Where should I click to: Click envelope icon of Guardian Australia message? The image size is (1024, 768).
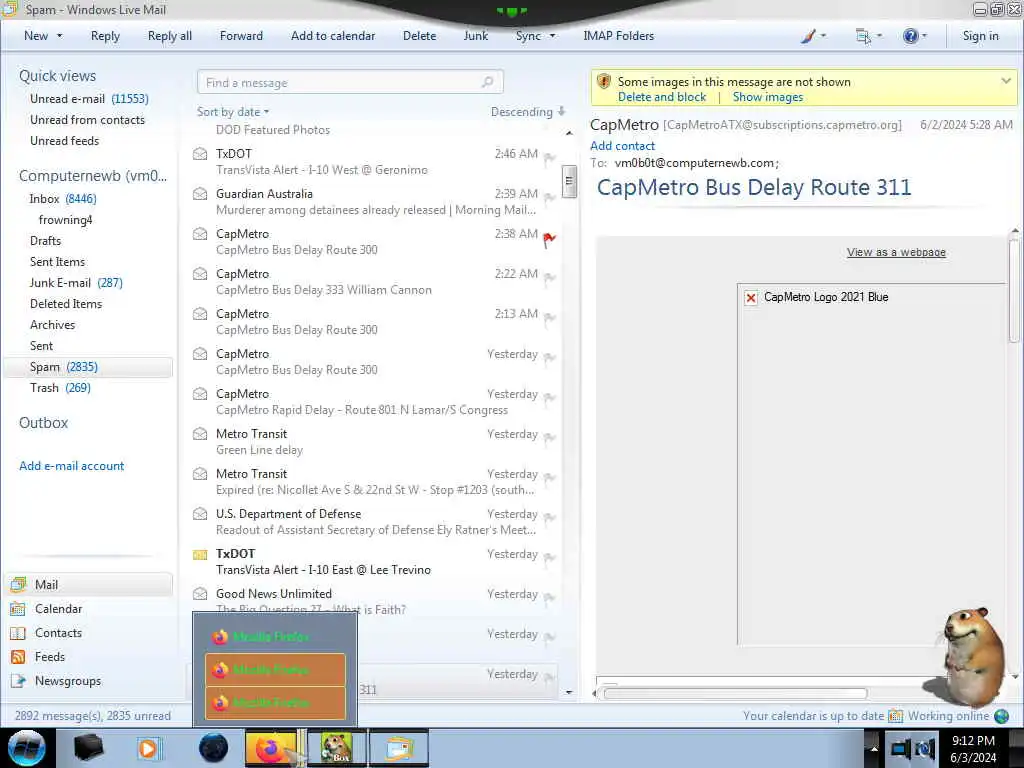(x=200, y=194)
